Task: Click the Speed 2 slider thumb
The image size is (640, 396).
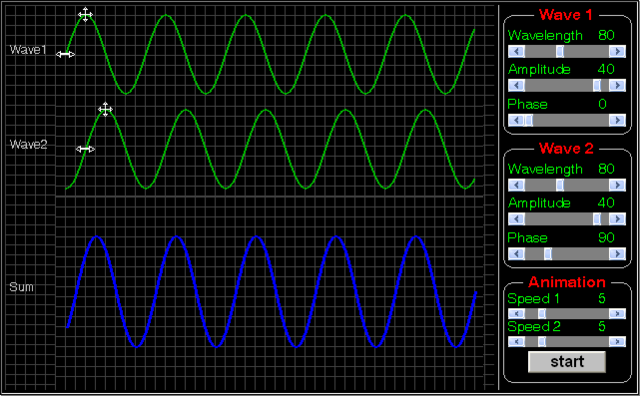Action: [x=542, y=341]
